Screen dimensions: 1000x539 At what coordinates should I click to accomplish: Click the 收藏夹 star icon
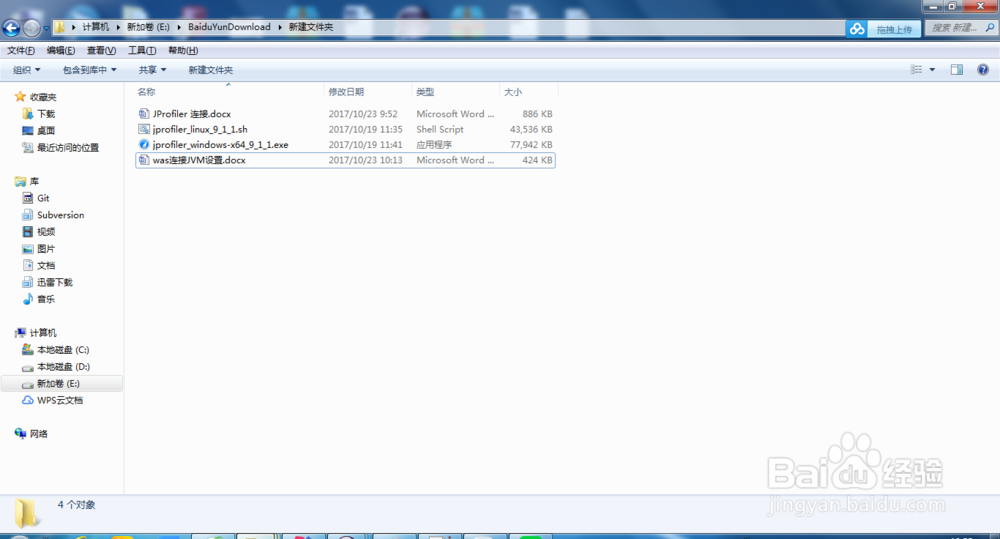click(20, 96)
